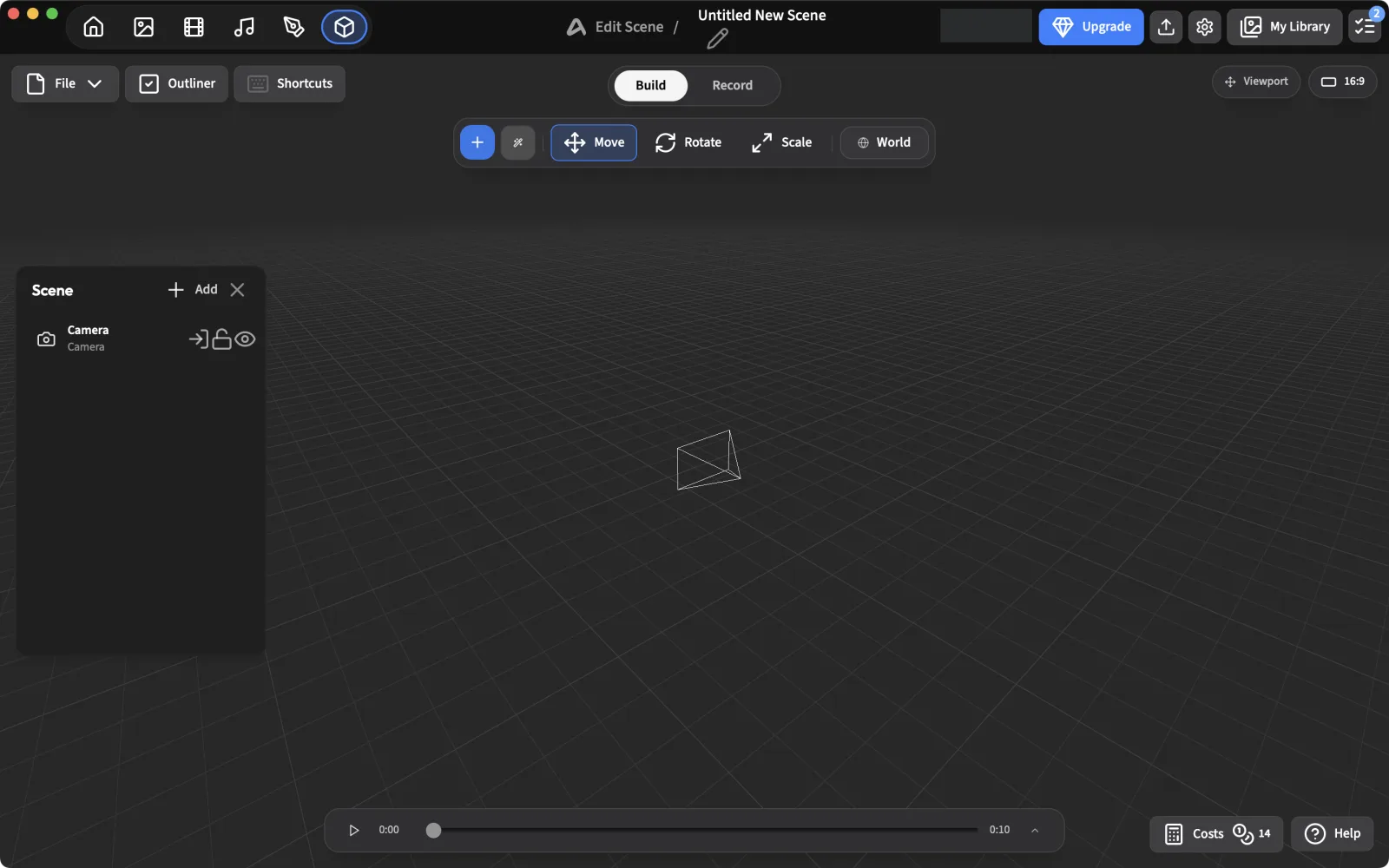Open the Audio music-note icon
Viewport: 1389px width, 868px height.
point(244,27)
